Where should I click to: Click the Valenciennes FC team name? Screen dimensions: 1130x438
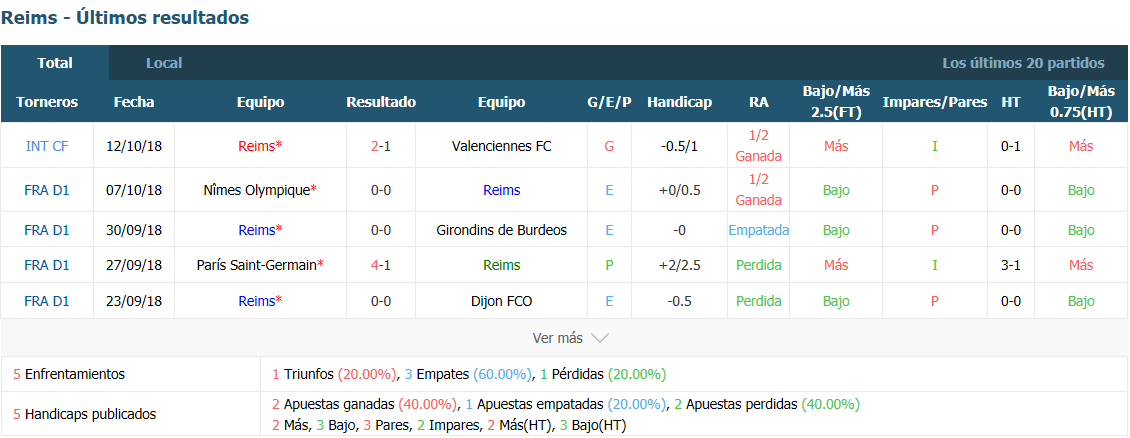pyautogui.click(x=502, y=146)
